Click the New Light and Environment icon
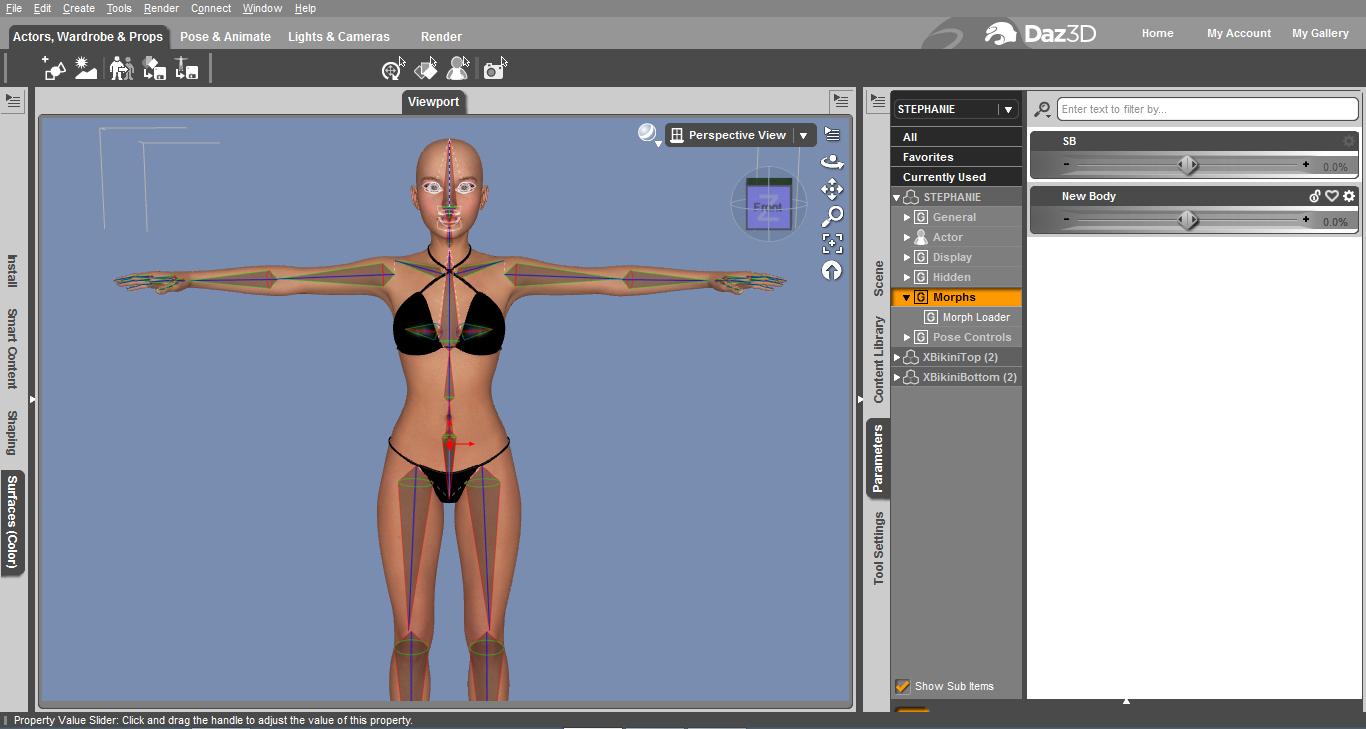Image resolution: width=1366 pixels, height=729 pixels. 86,68
